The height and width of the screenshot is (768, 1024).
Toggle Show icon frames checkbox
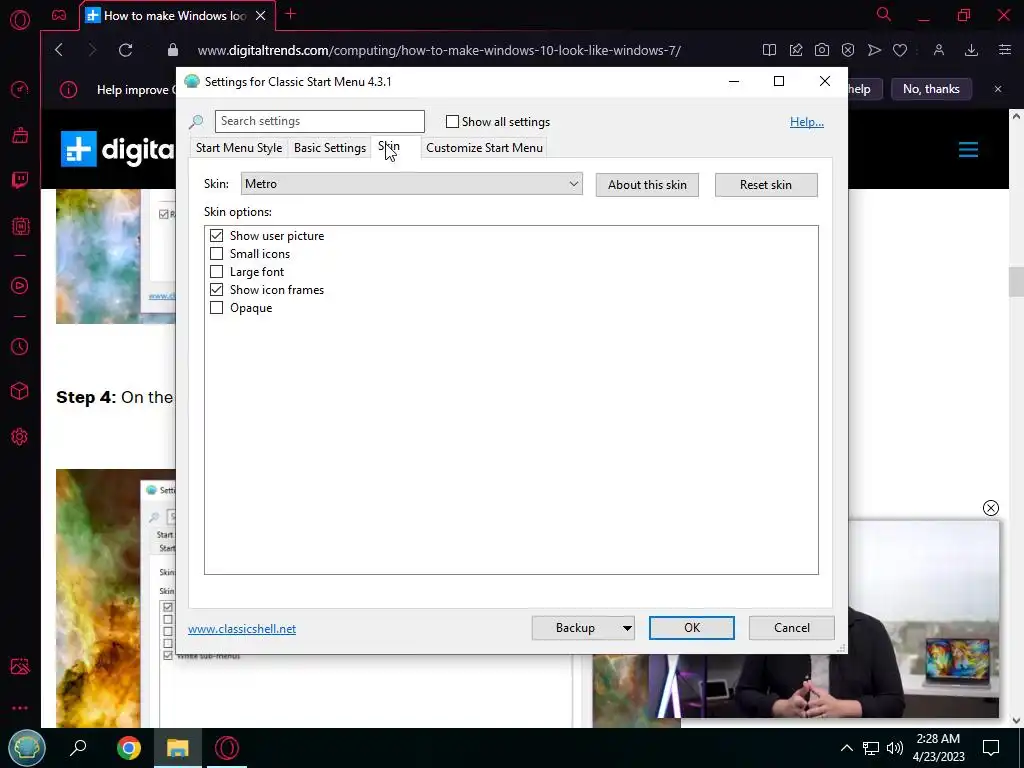coord(216,289)
